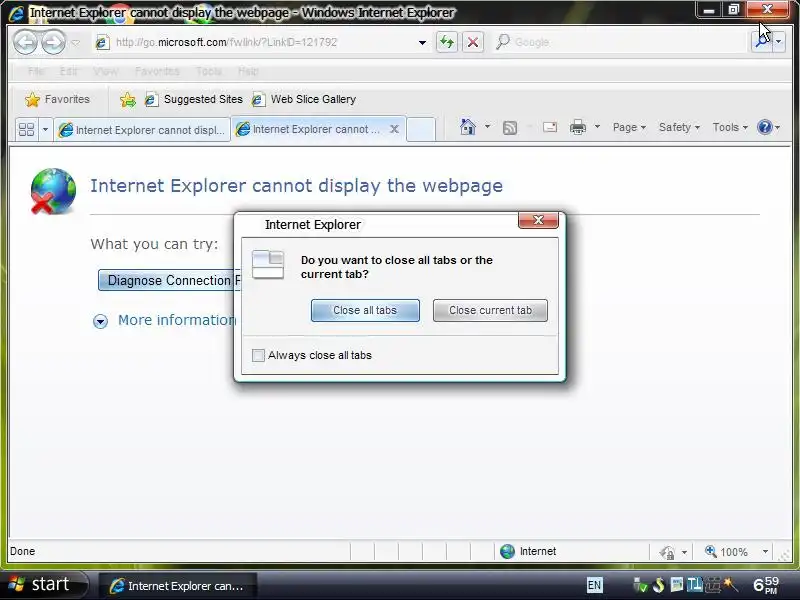Click the Print icon
This screenshot has width=800, height=600.
(x=578, y=127)
